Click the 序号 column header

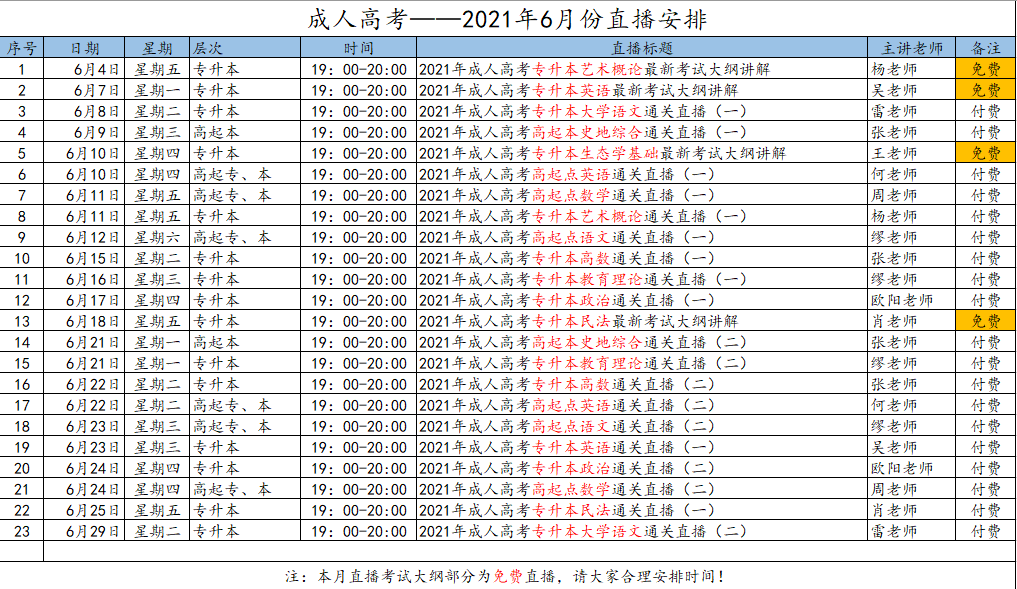(22, 47)
